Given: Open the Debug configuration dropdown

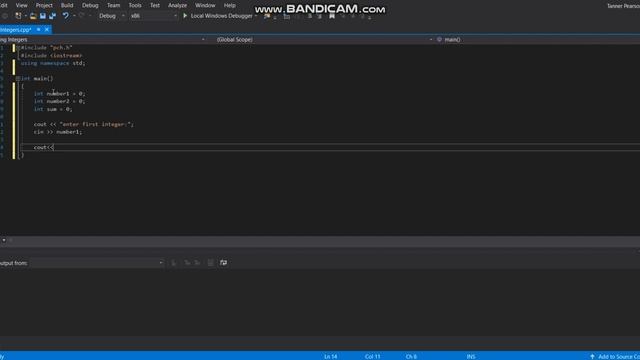Looking at the screenshot, I should click(x=111, y=16).
